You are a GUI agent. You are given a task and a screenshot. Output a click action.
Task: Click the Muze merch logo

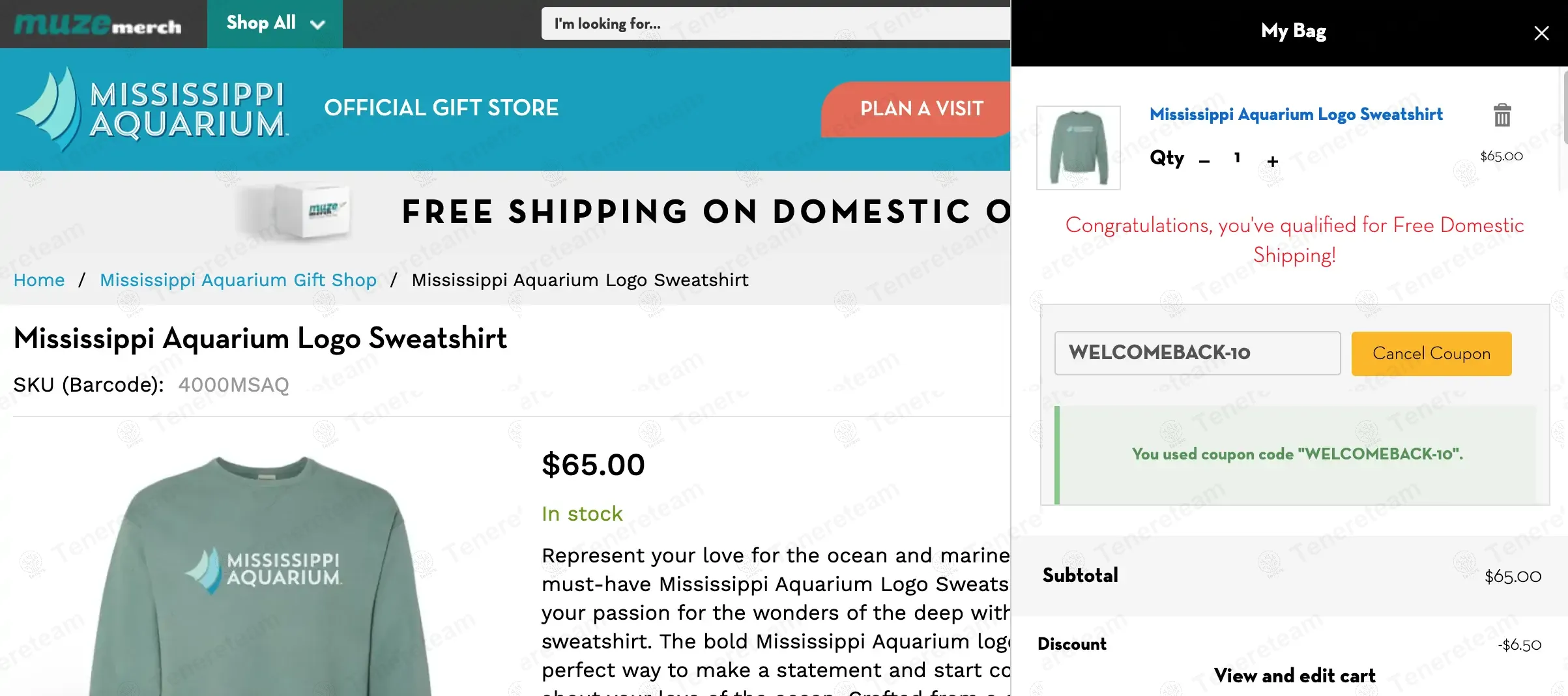click(98, 25)
